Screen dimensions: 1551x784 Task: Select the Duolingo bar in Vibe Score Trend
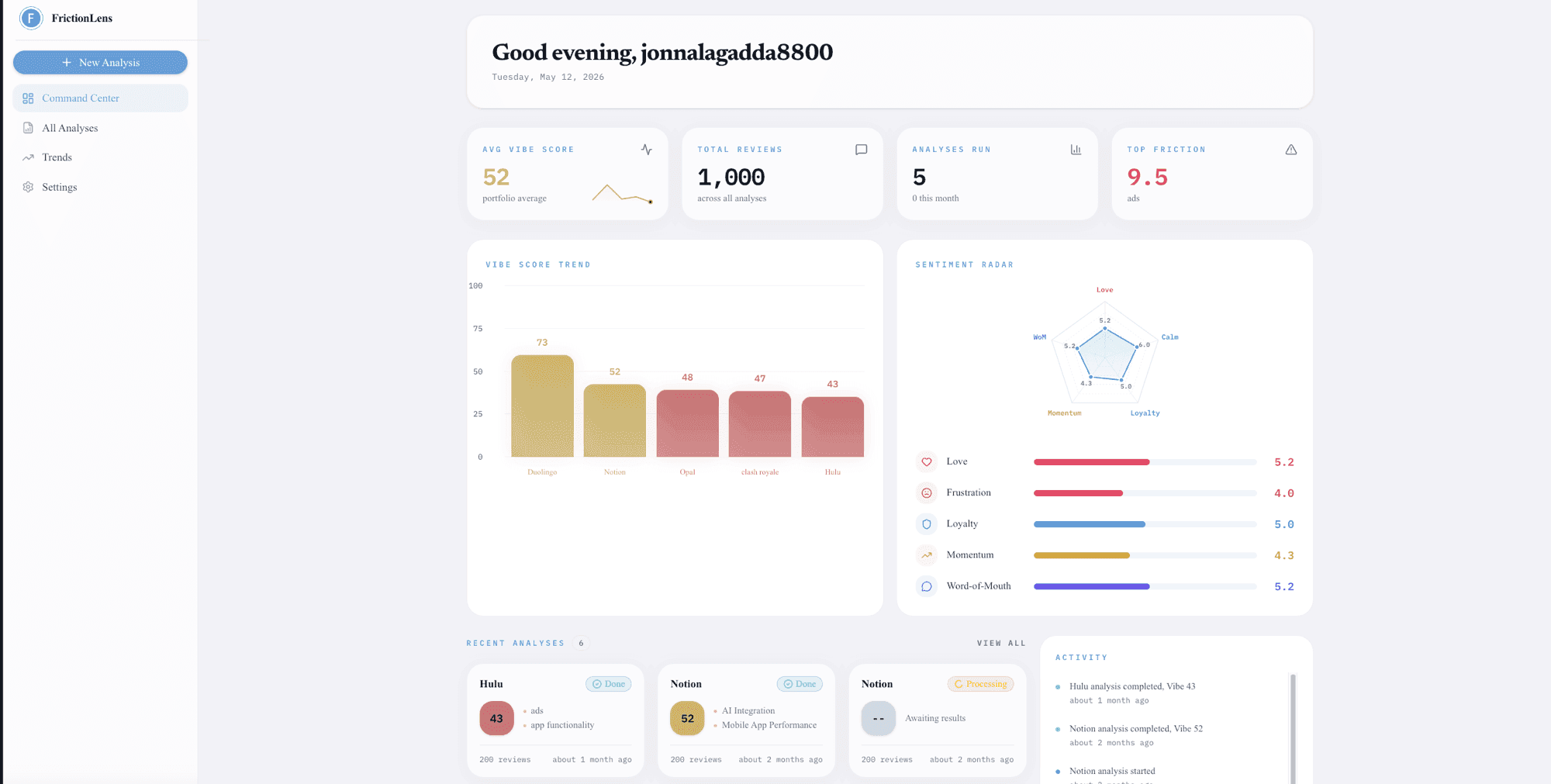point(542,406)
